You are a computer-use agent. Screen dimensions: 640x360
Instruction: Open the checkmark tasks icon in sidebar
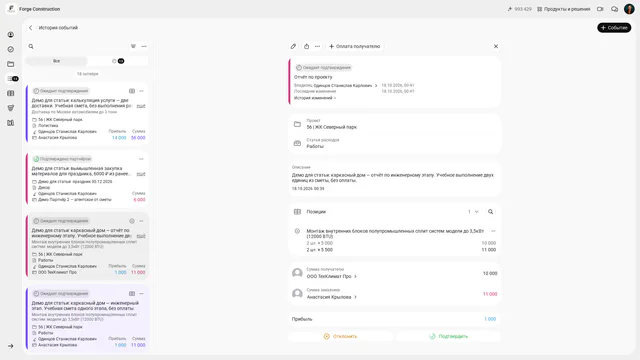click(x=11, y=49)
